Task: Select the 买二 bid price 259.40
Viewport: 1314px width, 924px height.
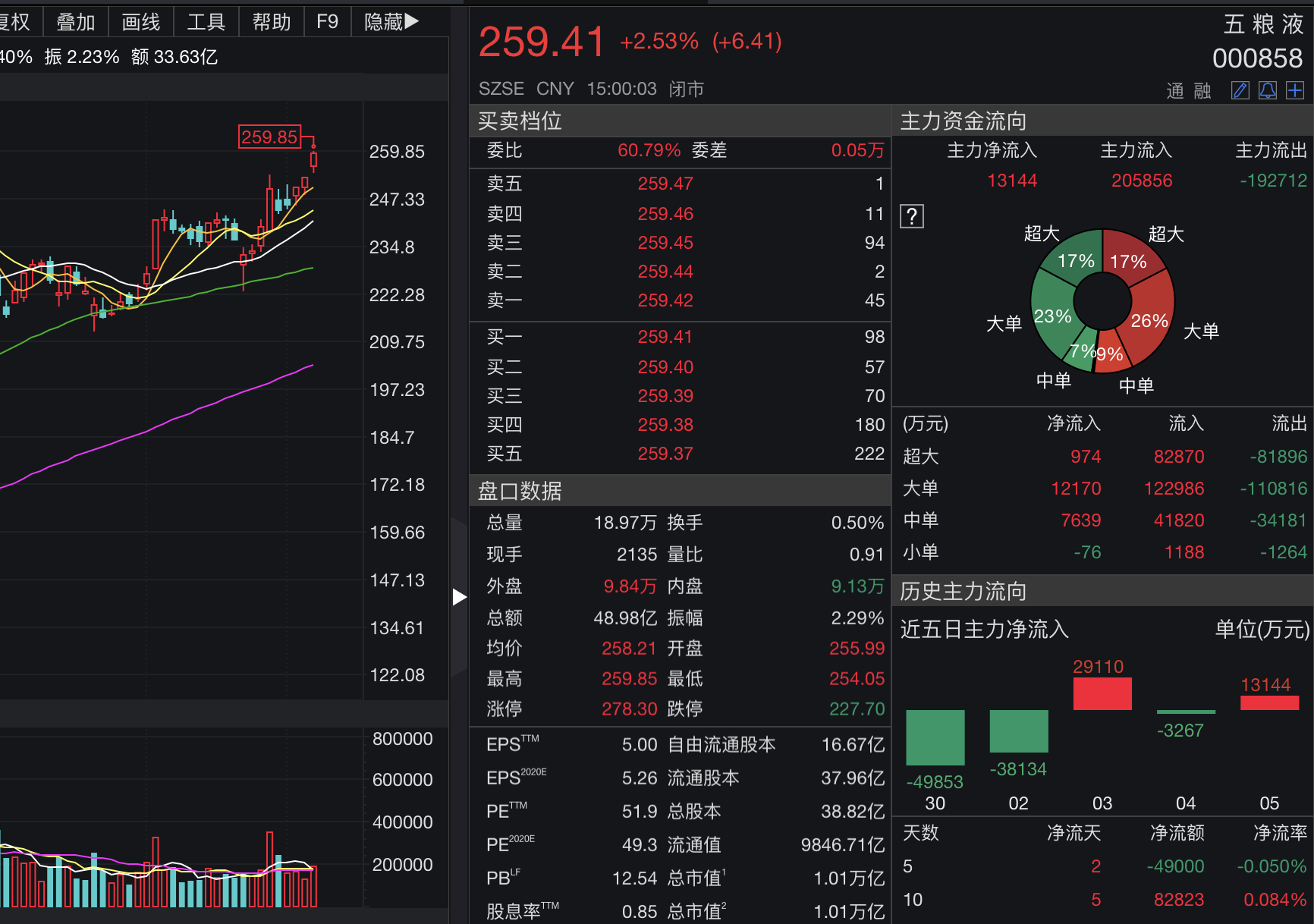Action: 665,367
